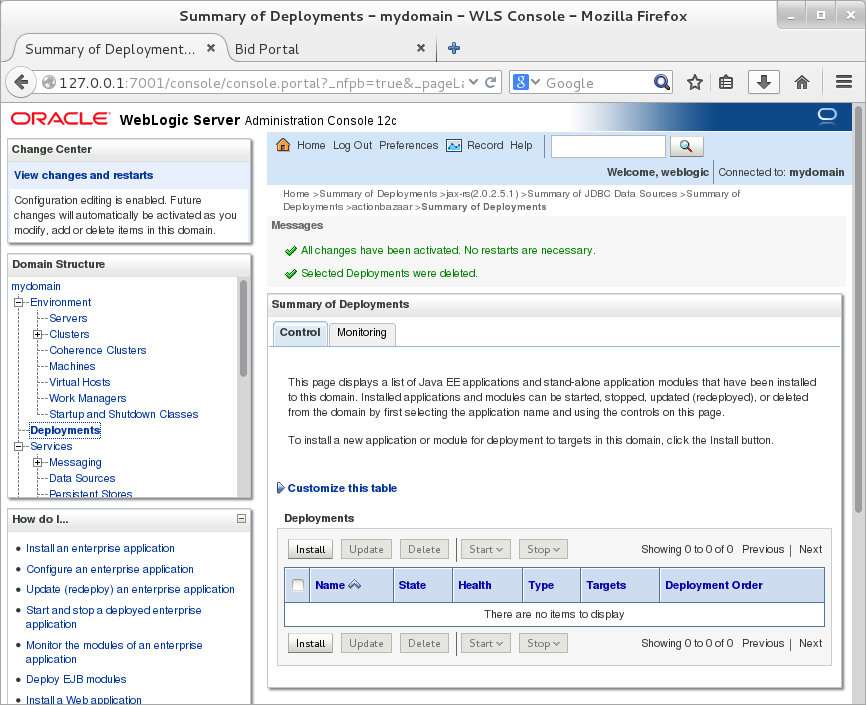The width and height of the screenshot is (866, 705).
Task: Switch to Bid Portal browser tab
Action: 267,49
